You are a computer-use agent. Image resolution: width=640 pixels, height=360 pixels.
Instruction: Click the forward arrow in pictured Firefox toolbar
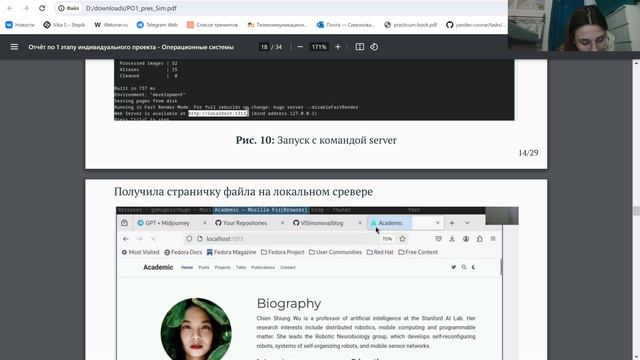coord(140,239)
